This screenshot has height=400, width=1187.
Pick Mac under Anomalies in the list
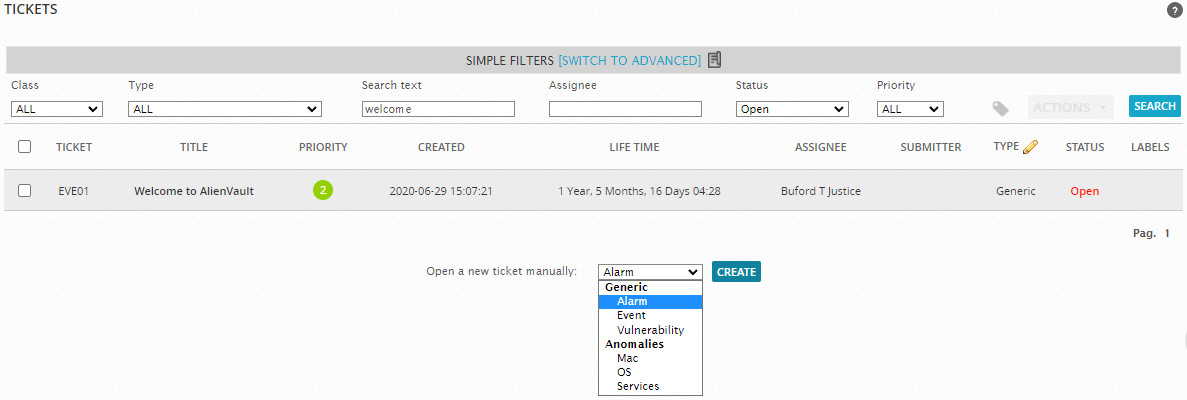(x=627, y=358)
